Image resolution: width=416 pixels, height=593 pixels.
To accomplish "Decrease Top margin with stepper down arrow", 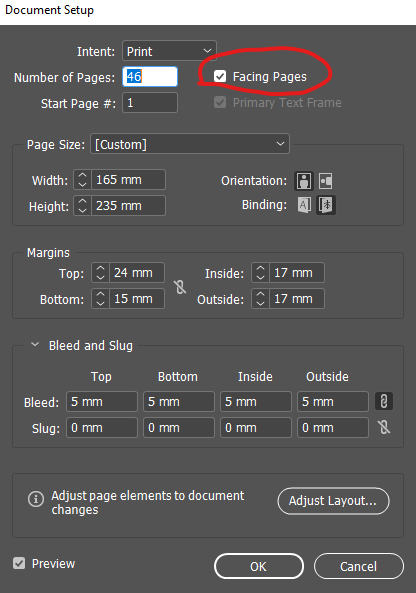I will (x=100, y=277).
